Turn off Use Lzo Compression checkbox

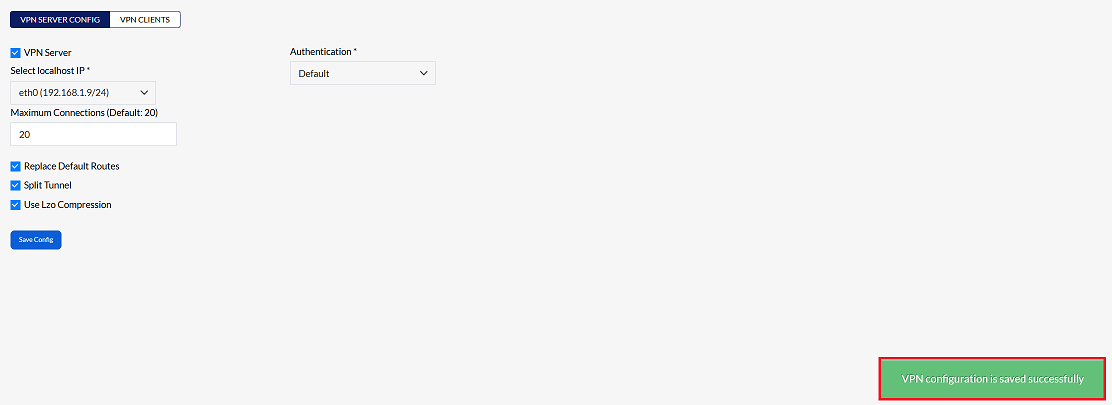16,204
